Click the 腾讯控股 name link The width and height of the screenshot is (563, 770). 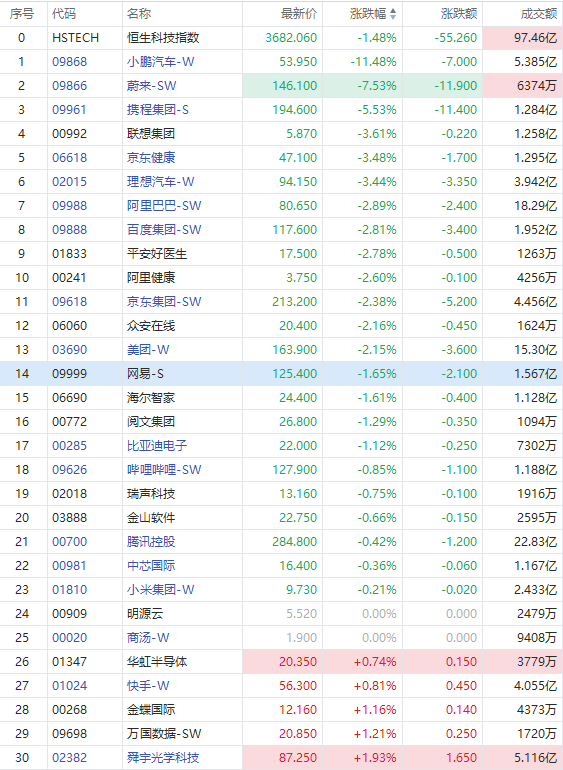[151, 542]
